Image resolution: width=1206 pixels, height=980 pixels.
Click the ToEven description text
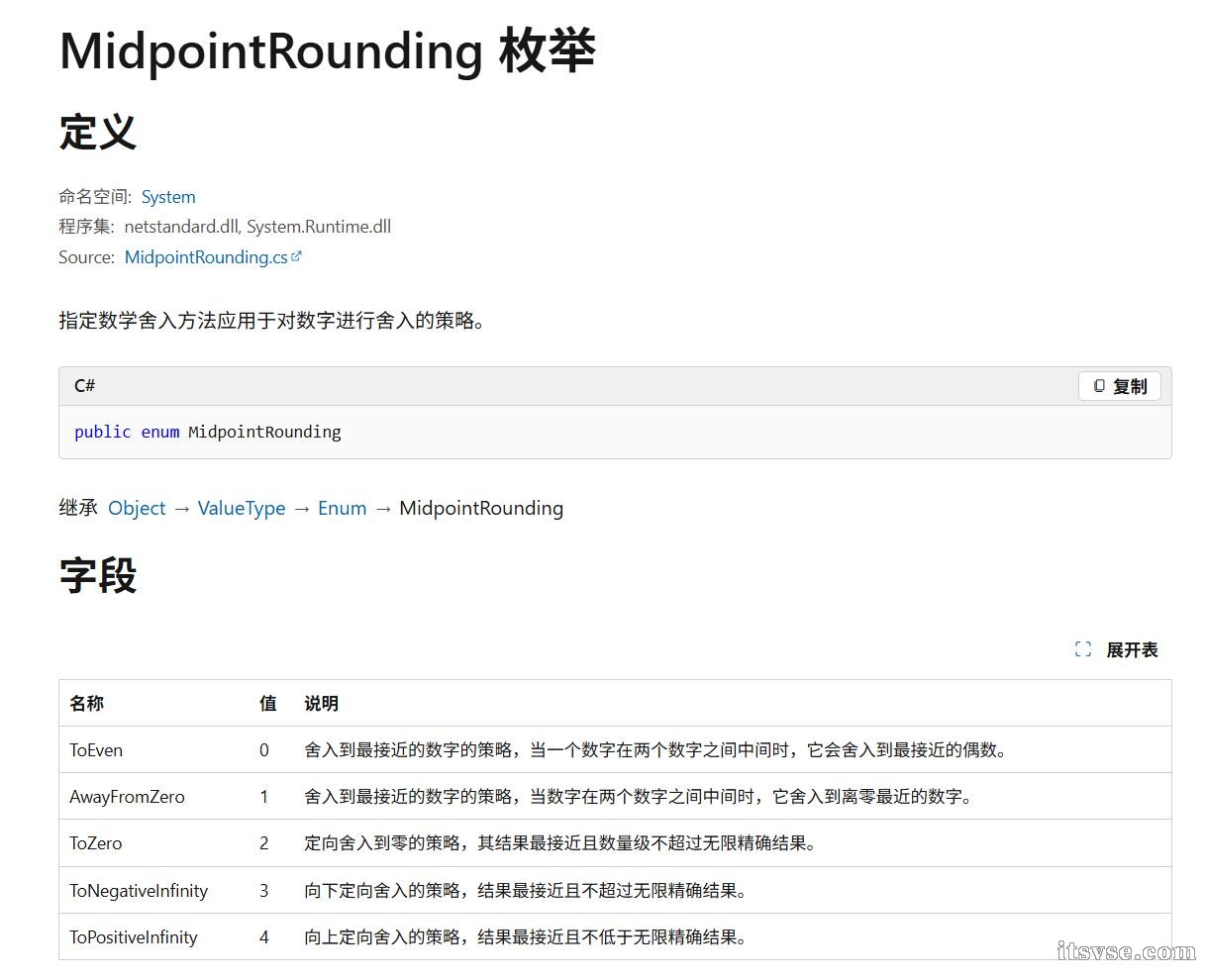pos(656,750)
